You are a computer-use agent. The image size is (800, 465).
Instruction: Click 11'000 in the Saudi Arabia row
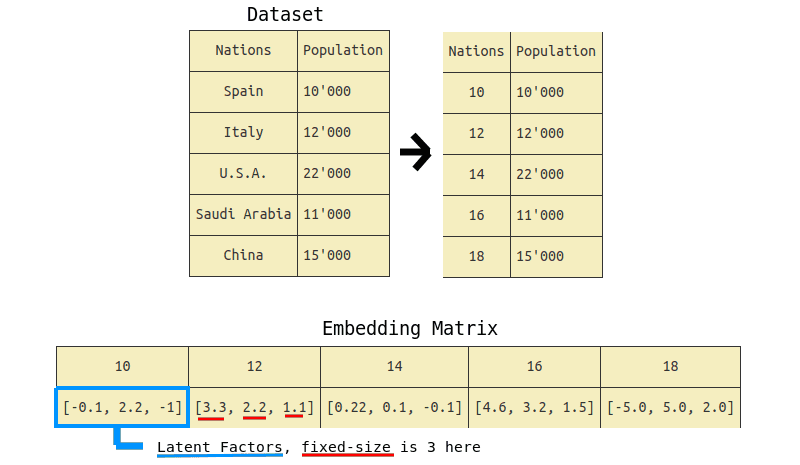343,214
